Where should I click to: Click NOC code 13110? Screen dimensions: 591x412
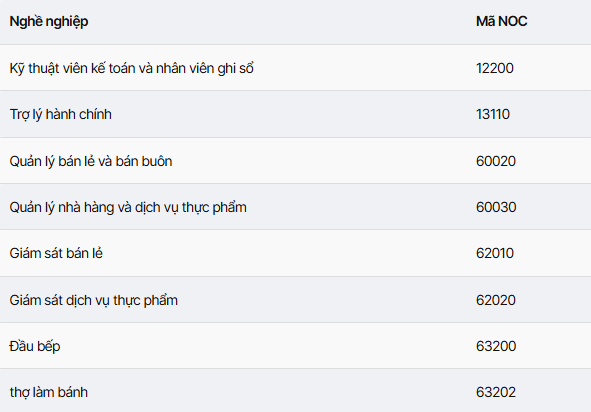[x=493, y=114]
